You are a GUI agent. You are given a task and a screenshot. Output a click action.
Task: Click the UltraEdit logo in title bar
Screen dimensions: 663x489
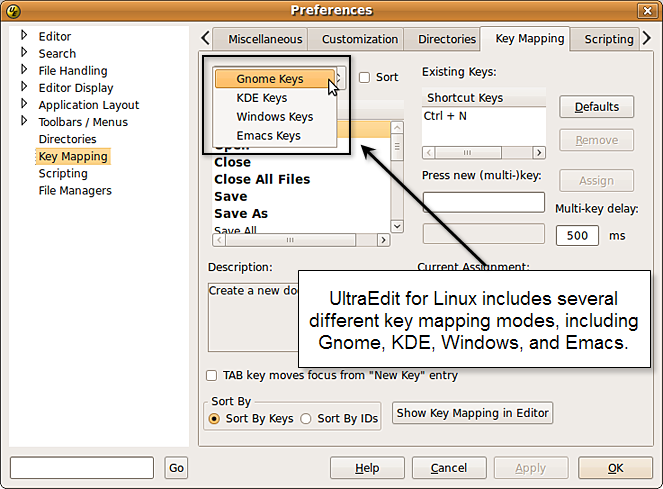click(14, 11)
